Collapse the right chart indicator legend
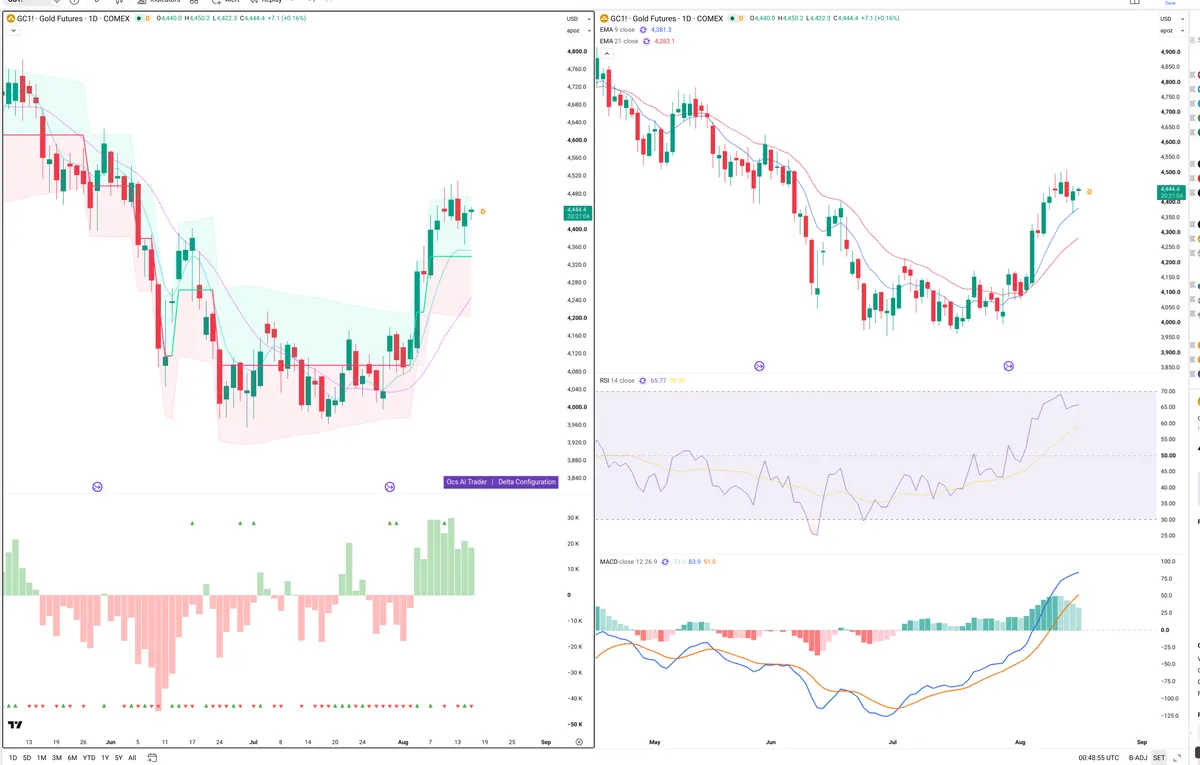This screenshot has height=765, width=1200. (607, 53)
